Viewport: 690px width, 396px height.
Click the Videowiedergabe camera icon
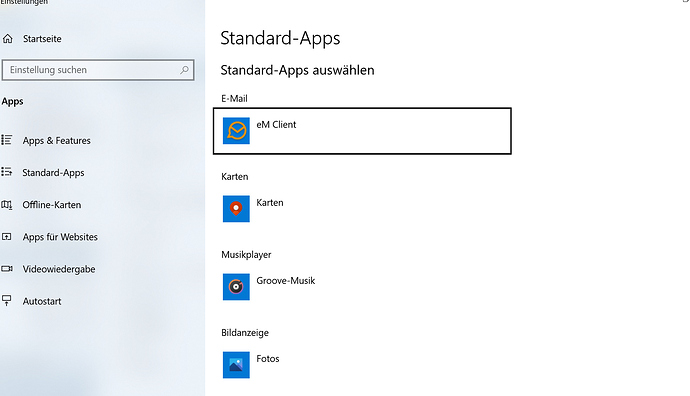[x=7, y=269]
